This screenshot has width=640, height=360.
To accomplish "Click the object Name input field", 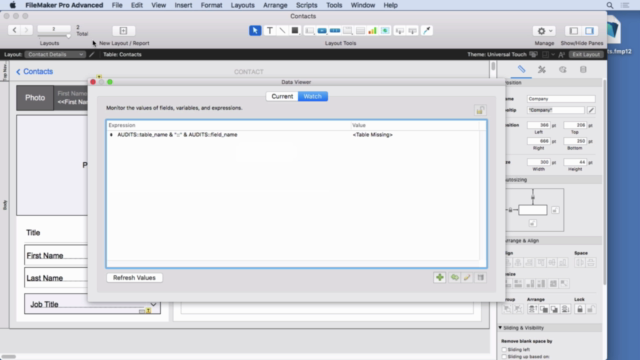I will (x=561, y=99).
